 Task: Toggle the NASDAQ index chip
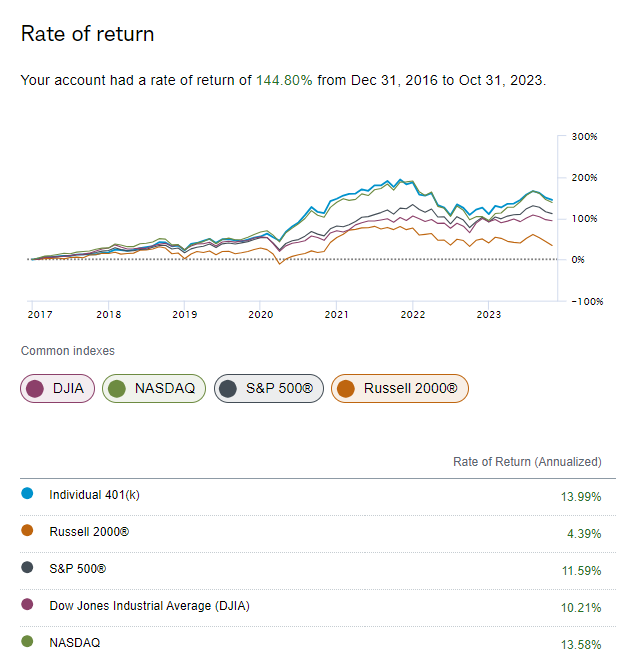click(153, 389)
